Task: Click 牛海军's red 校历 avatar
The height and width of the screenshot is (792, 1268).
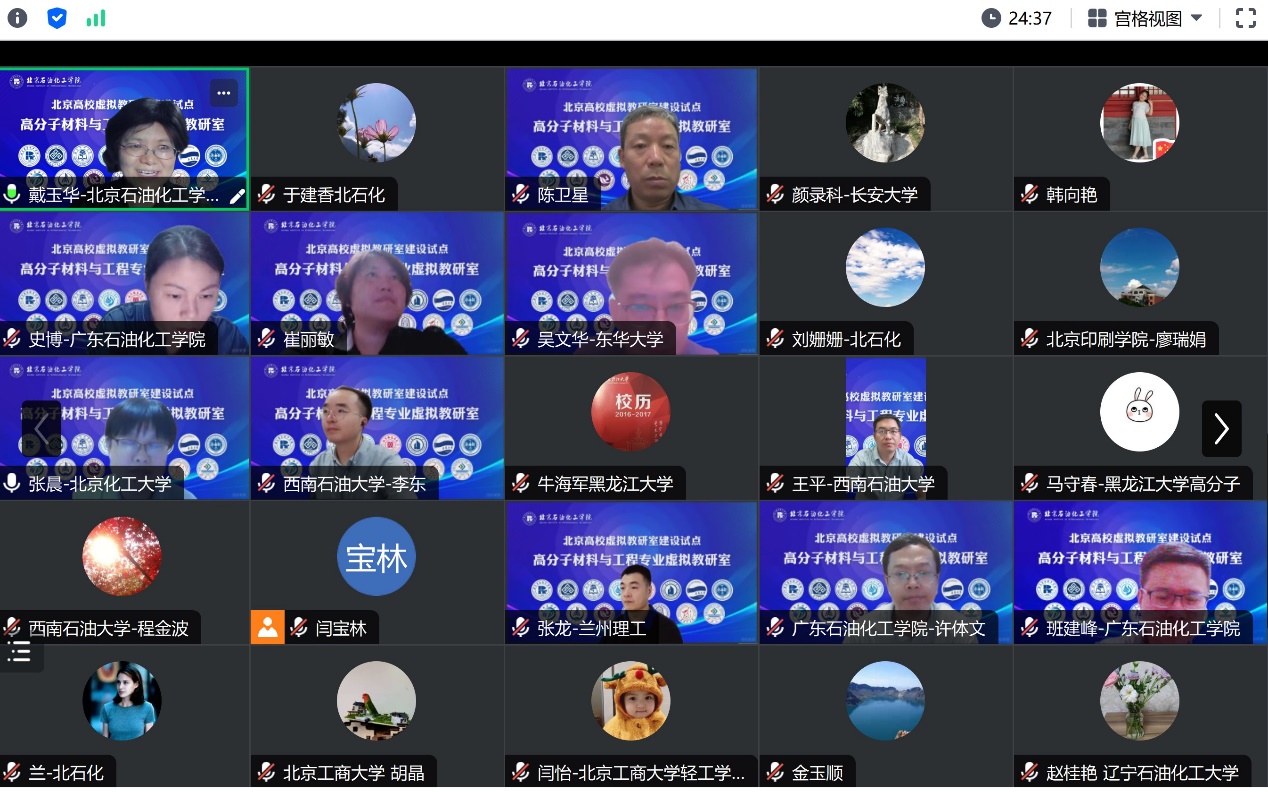Action: (630, 411)
